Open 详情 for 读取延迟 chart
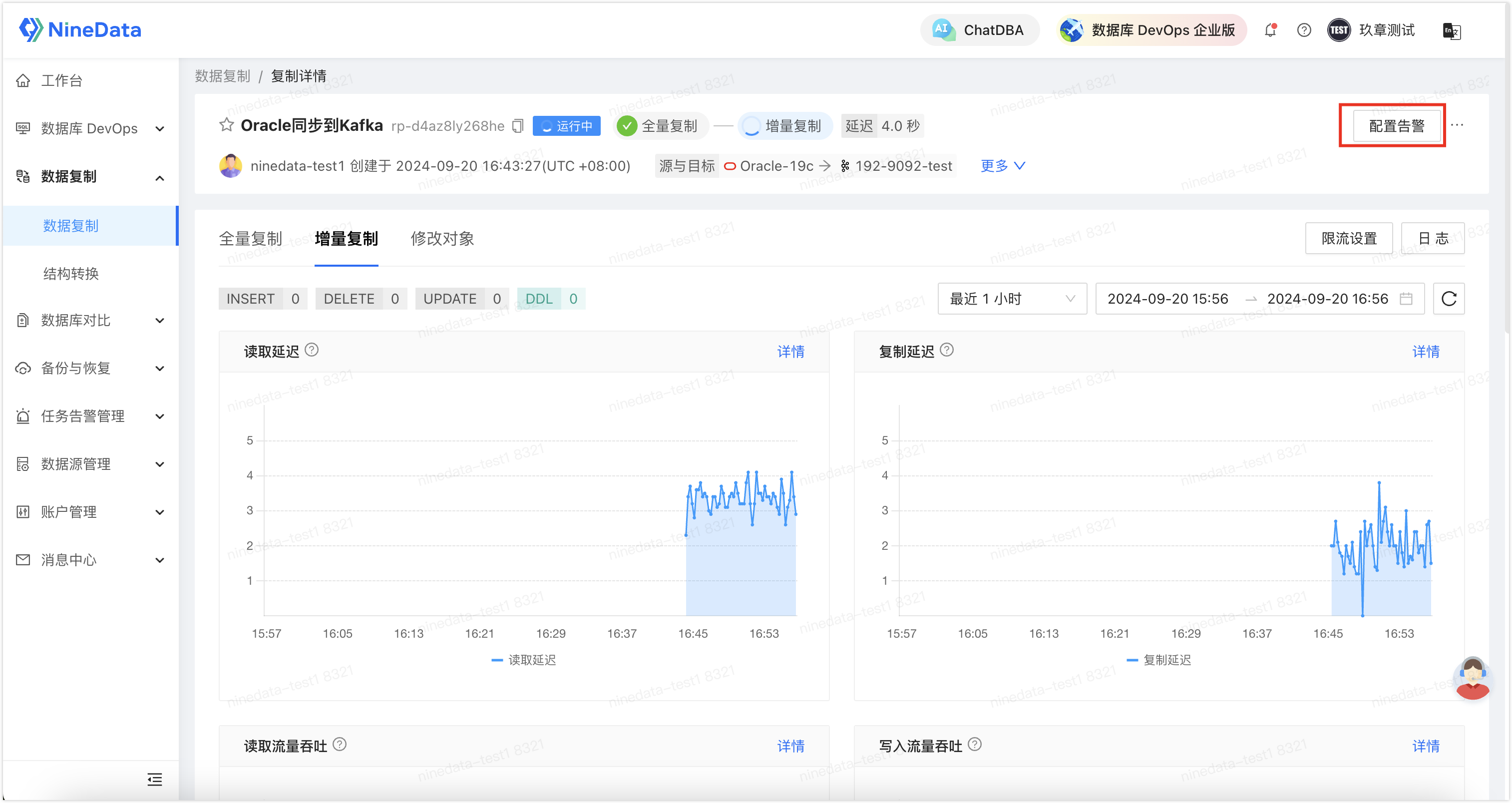Viewport: 1512px width, 803px height. click(x=790, y=352)
